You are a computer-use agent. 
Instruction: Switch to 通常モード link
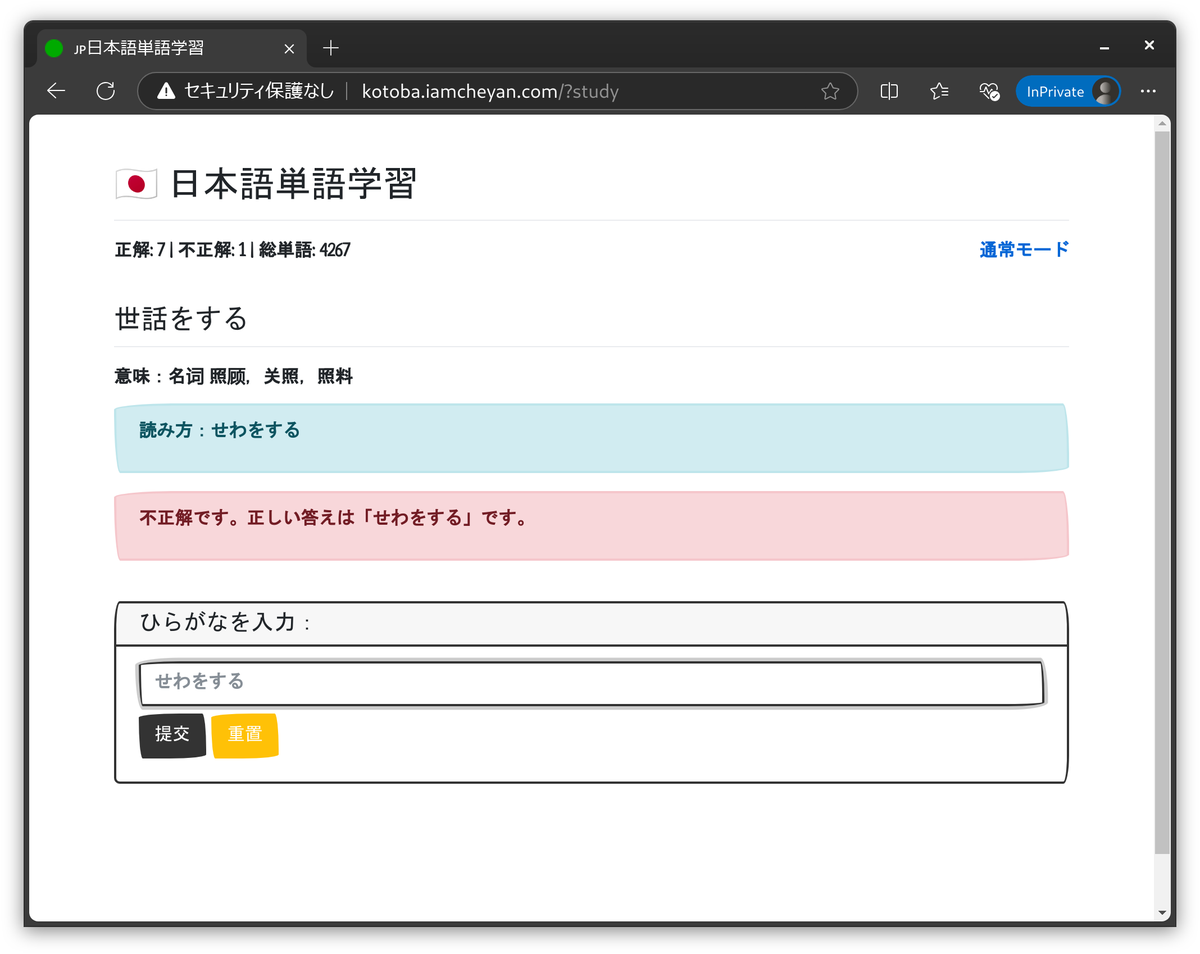(1024, 250)
